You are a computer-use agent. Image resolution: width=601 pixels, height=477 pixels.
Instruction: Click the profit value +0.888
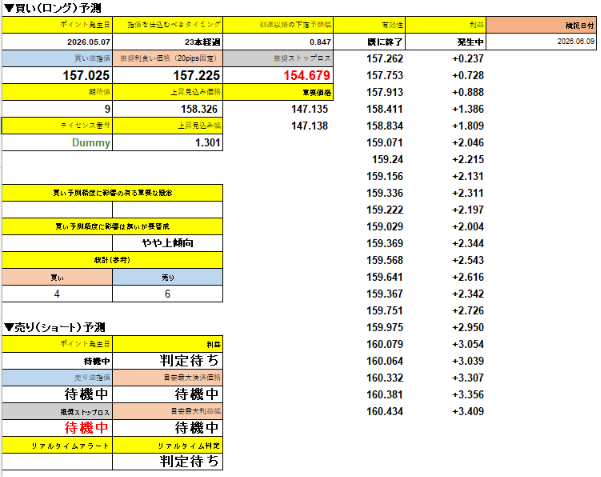[x=468, y=92]
